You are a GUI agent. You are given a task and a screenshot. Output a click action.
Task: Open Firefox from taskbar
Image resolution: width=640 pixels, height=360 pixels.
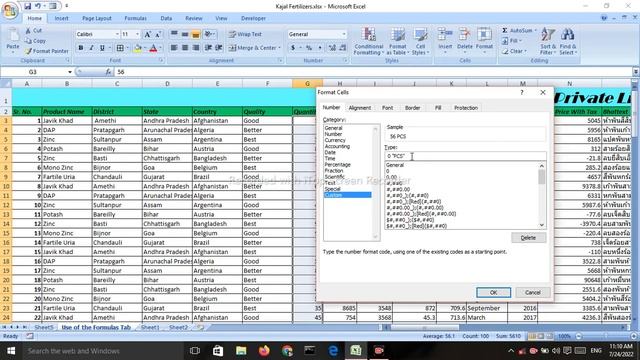pos(264,351)
